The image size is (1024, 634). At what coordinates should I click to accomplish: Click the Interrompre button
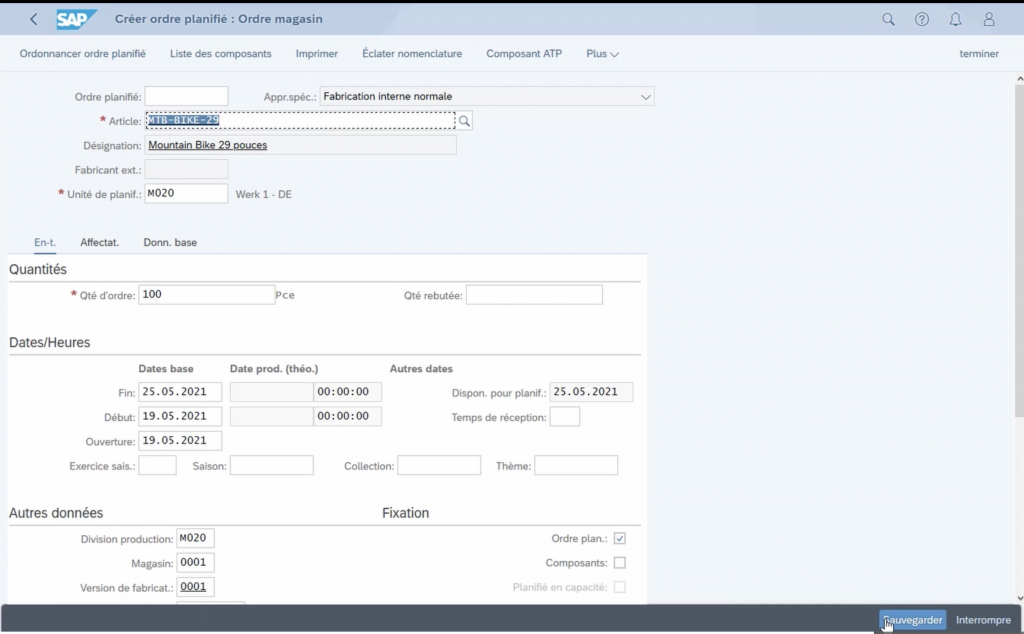983,620
